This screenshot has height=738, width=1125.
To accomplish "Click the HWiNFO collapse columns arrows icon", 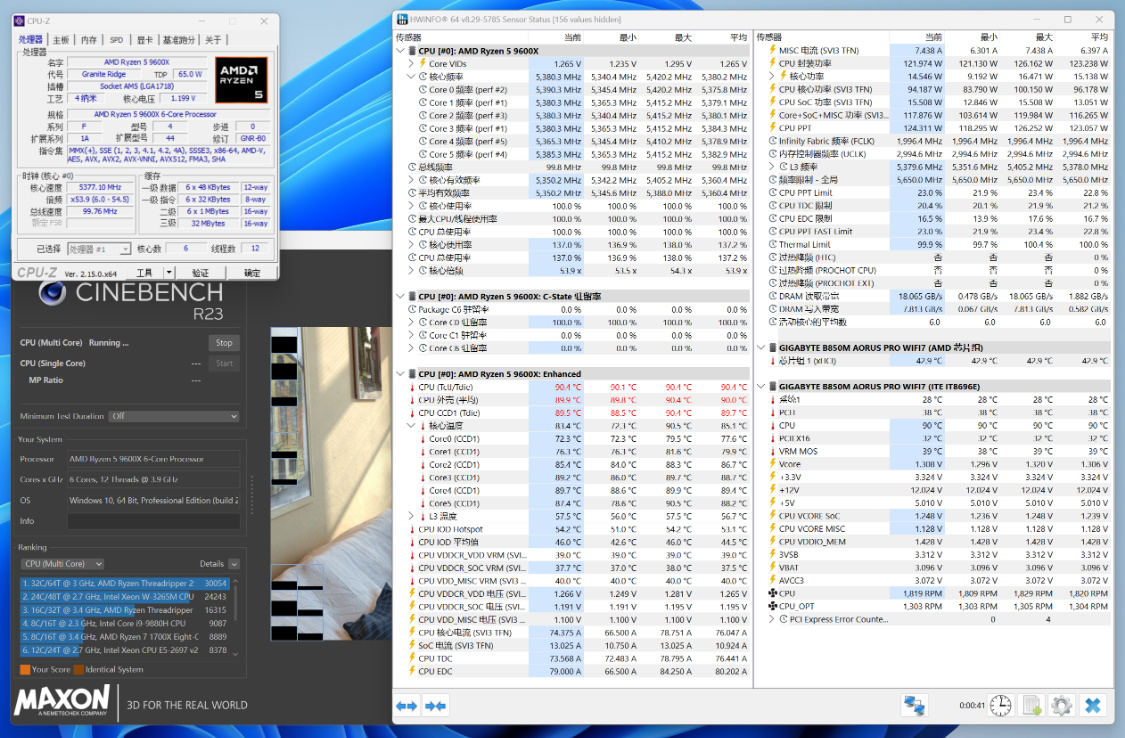I will tap(435, 706).
